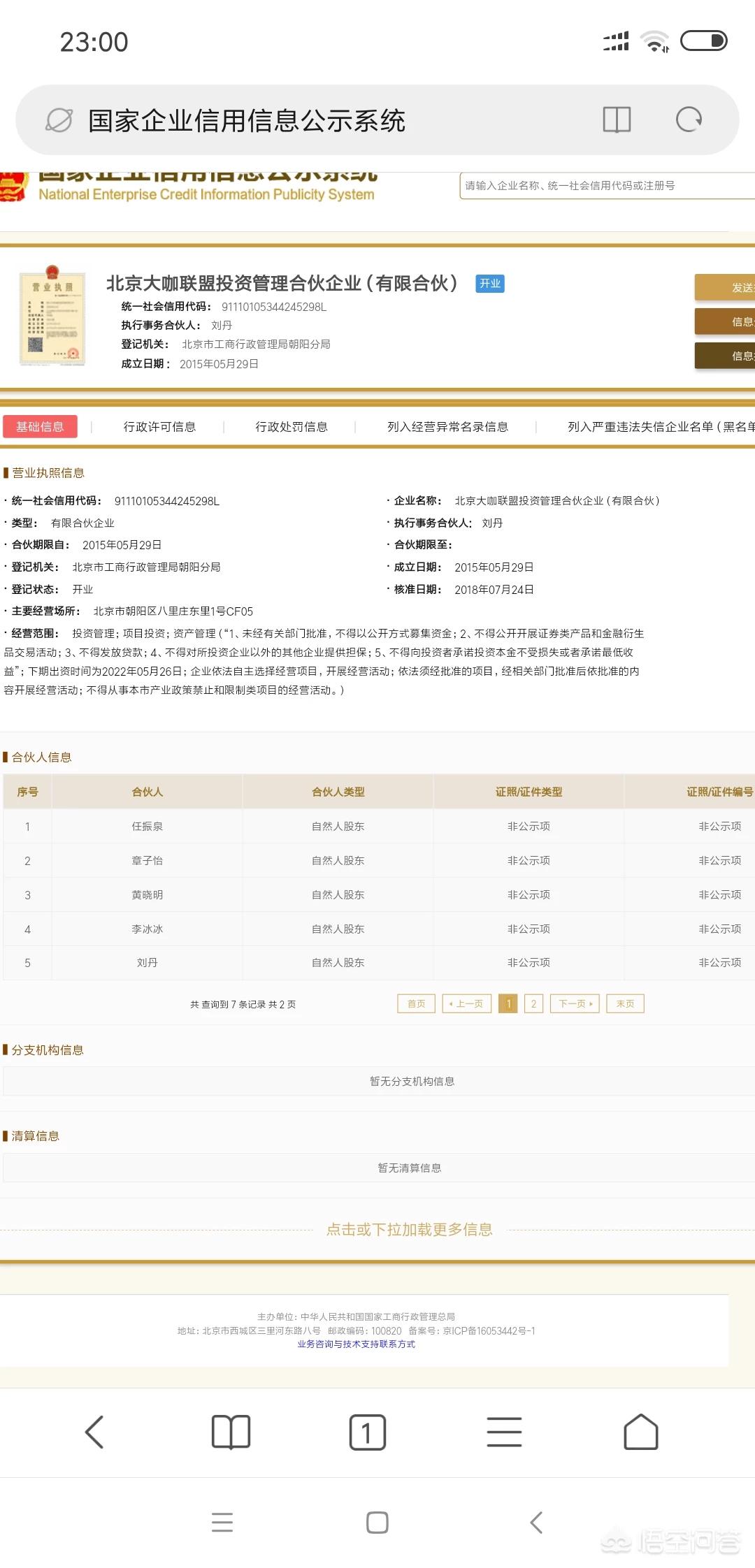This screenshot has width=755, height=1568.
Task: Switch to 行政处罚信息 tab
Action: 292,427
